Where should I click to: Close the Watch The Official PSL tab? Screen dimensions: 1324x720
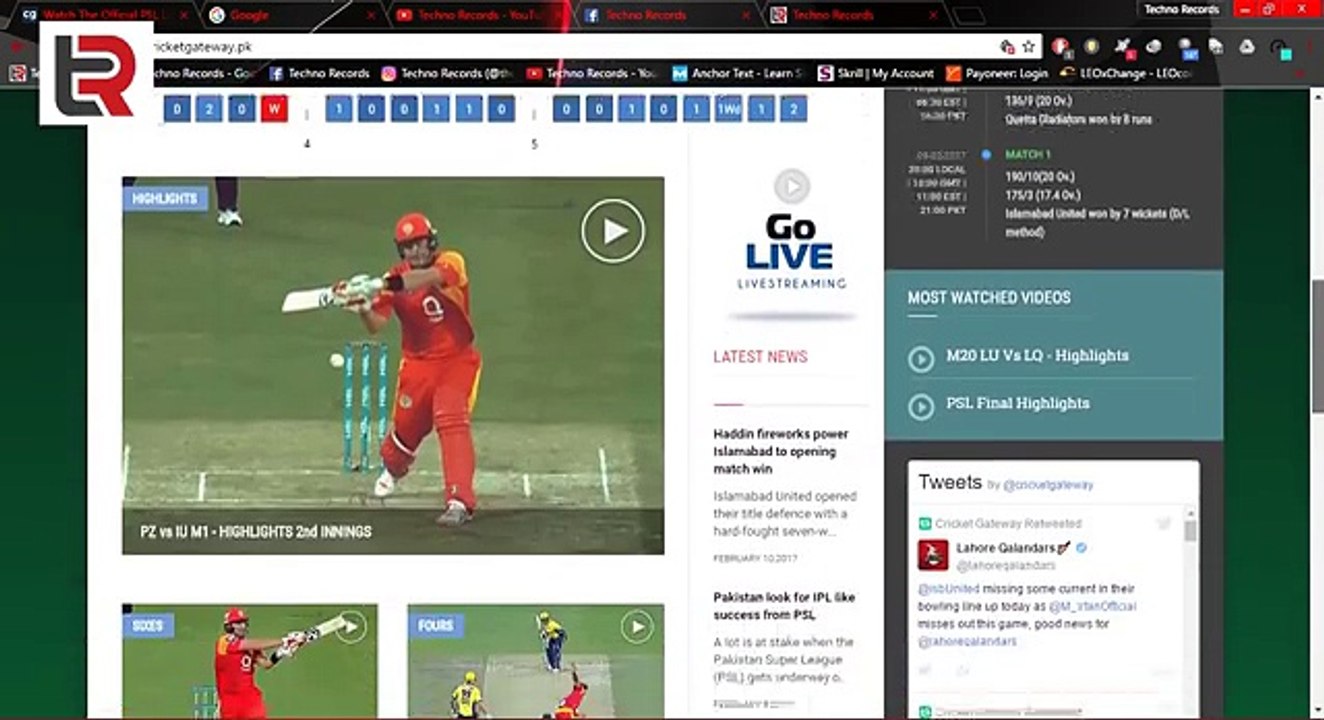(x=183, y=15)
